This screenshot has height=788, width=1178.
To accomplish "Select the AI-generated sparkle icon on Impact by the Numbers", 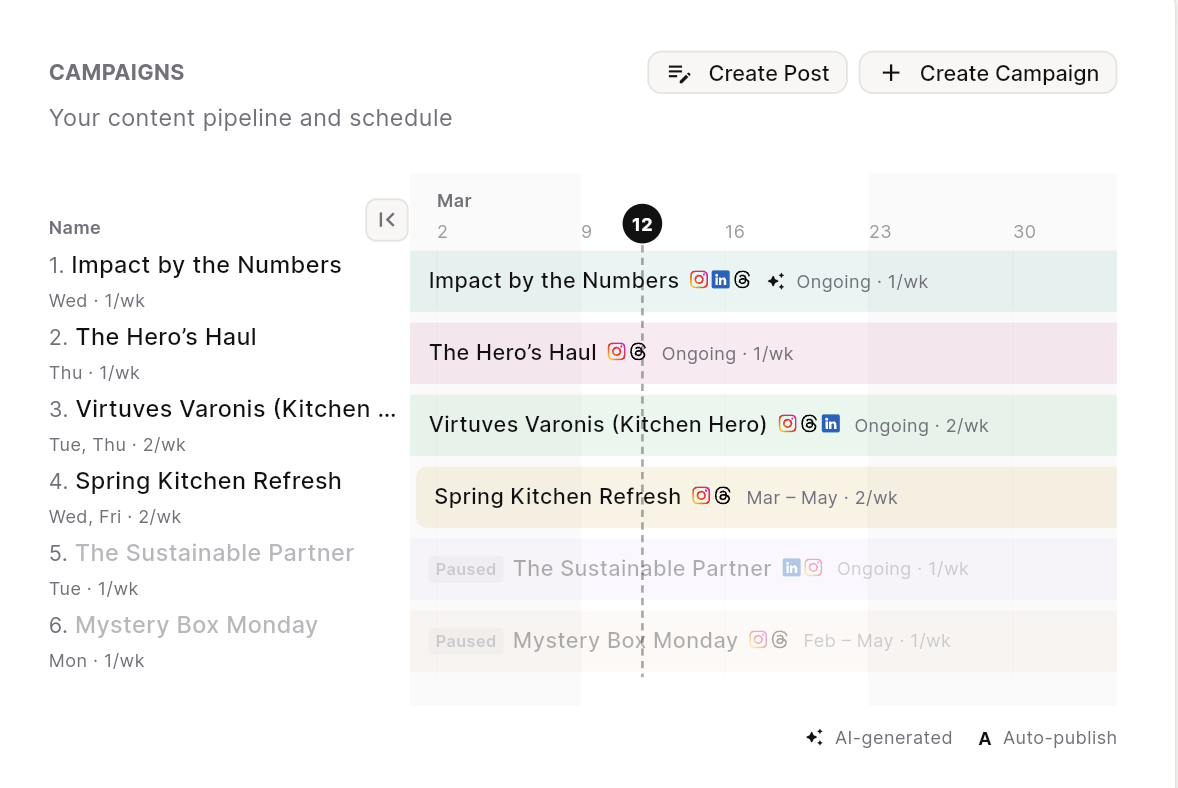I will 776,280.
